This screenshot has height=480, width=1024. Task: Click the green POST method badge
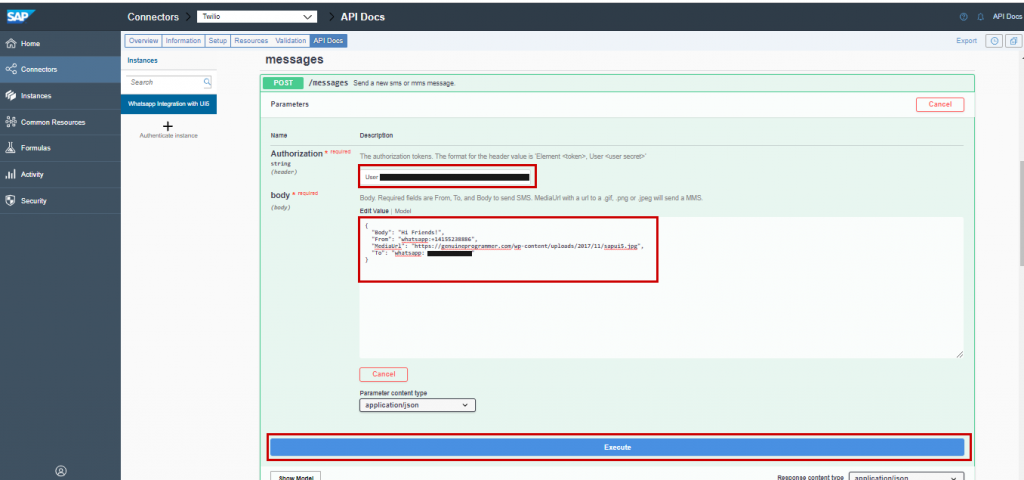tap(283, 83)
